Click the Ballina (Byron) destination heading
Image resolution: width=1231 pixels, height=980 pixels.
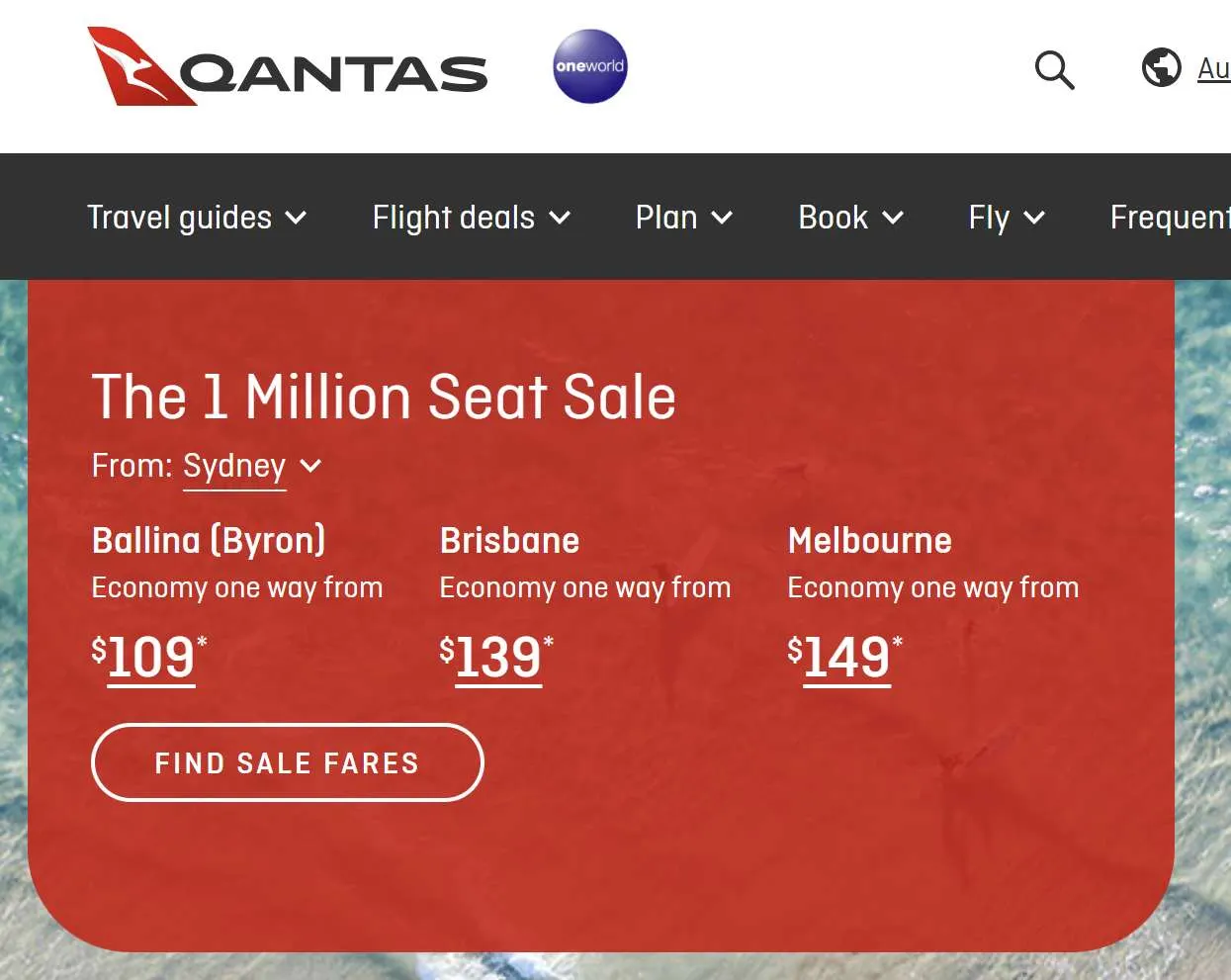click(x=209, y=541)
